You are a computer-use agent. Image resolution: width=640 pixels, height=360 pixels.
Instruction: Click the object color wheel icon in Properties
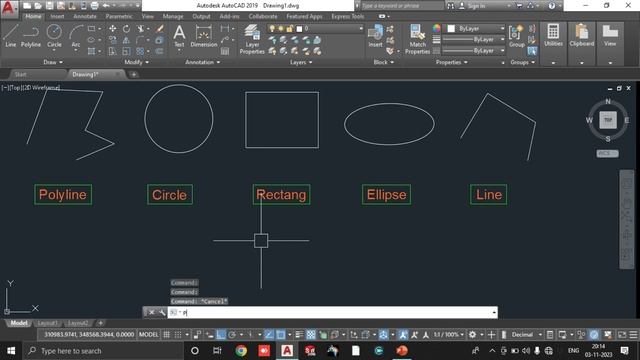[x=437, y=28]
